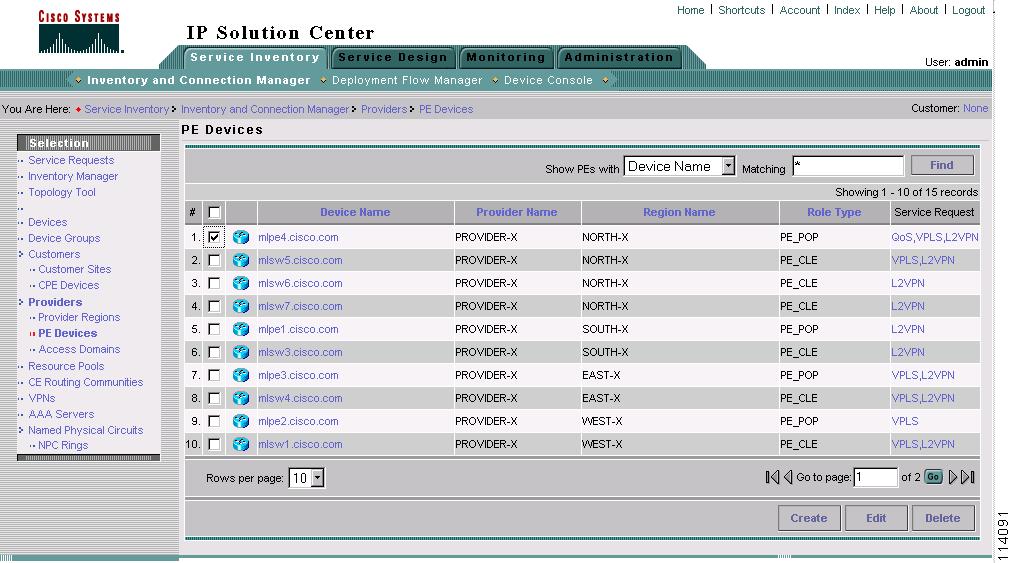Click the Cisco Systems logo
This screenshot has width=1012, height=563.
coord(79,32)
